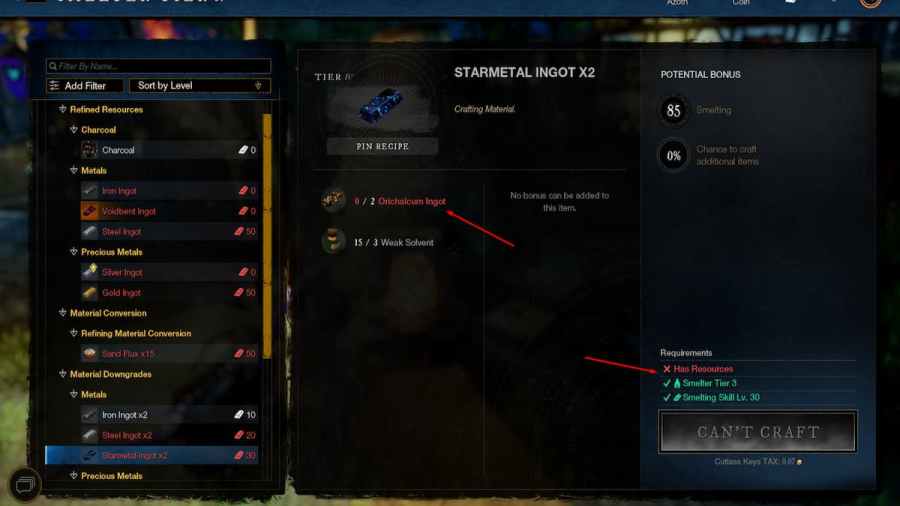Viewport: 900px width, 506px height.
Task: Click the Sand Flux x15 icon
Action: [89, 353]
